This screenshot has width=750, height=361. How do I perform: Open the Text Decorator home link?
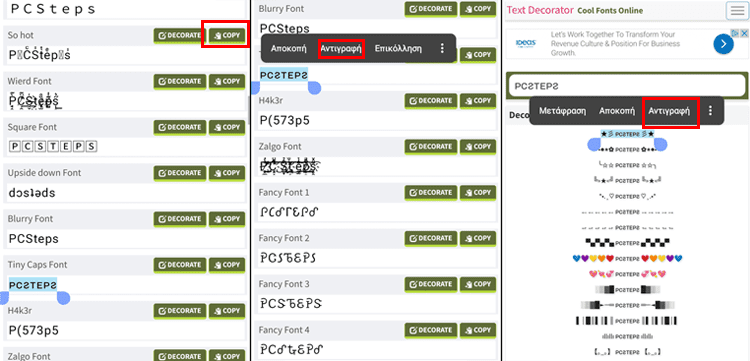[x=540, y=10]
